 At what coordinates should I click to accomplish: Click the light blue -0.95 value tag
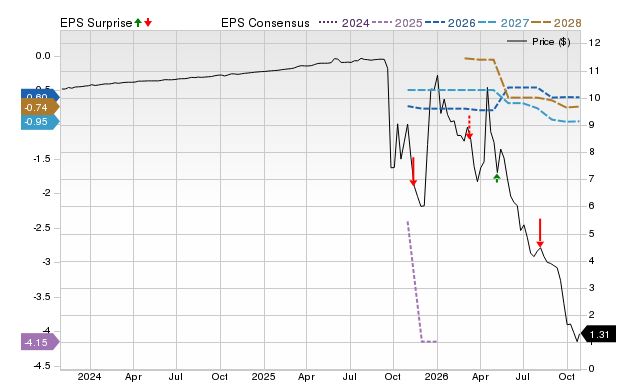(40, 122)
